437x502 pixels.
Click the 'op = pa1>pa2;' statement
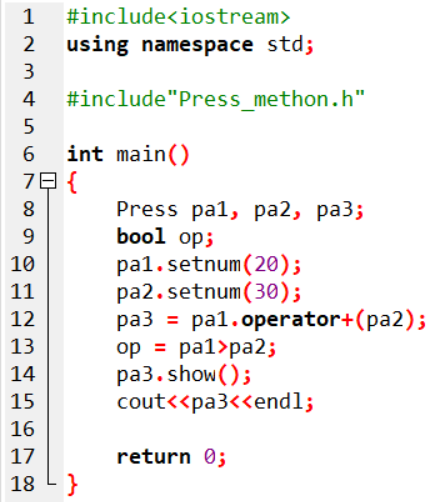(196, 347)
